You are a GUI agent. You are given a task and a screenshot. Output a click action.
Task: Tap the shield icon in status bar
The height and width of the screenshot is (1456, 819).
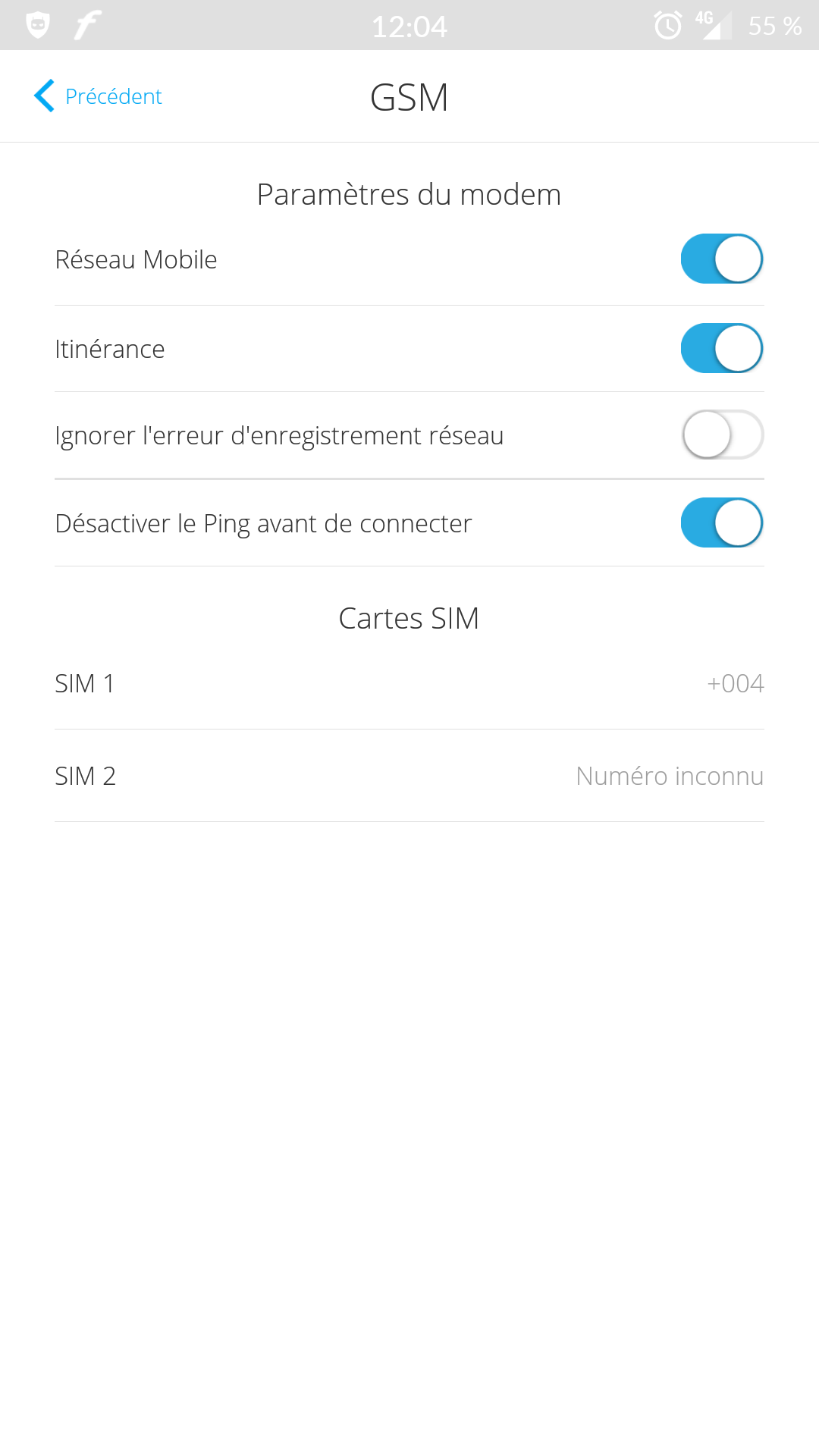37,25
